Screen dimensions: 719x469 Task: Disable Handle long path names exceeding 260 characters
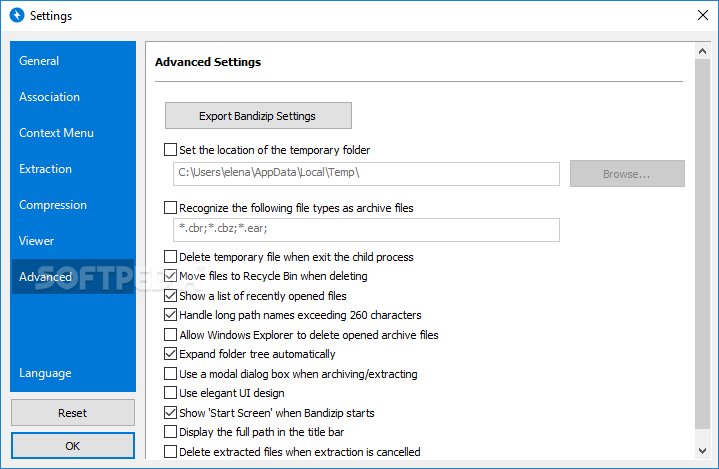(x=171, y=315)
